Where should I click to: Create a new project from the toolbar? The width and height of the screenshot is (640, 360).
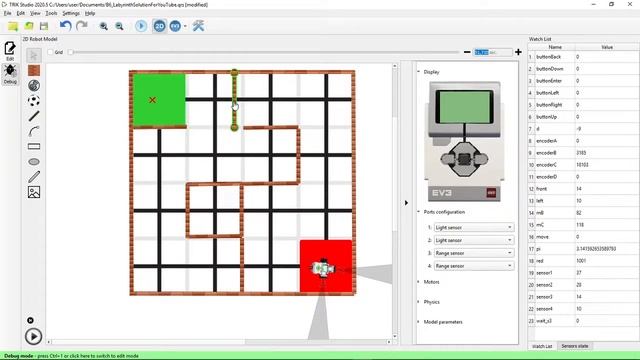pyautogui.click(x=13, y=27)
